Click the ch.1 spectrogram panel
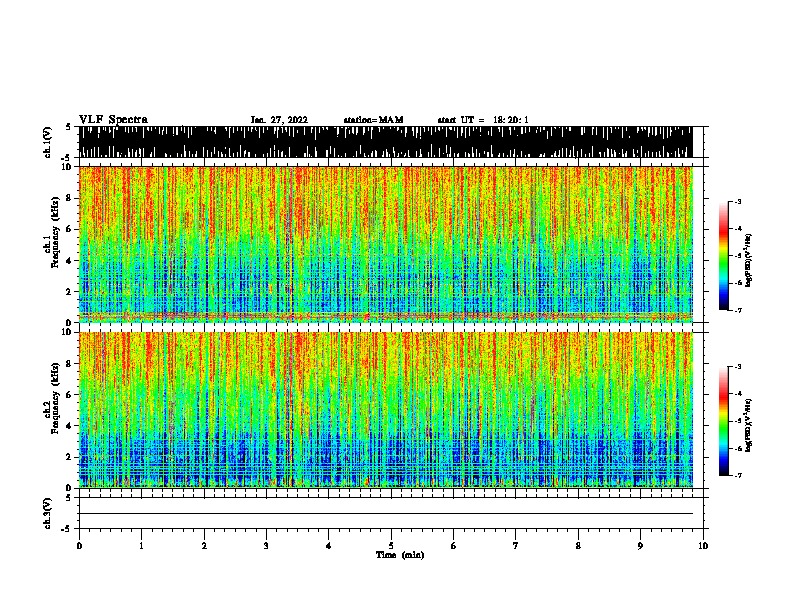The width and height of the screenshot is (792, 612). point(386,244)
